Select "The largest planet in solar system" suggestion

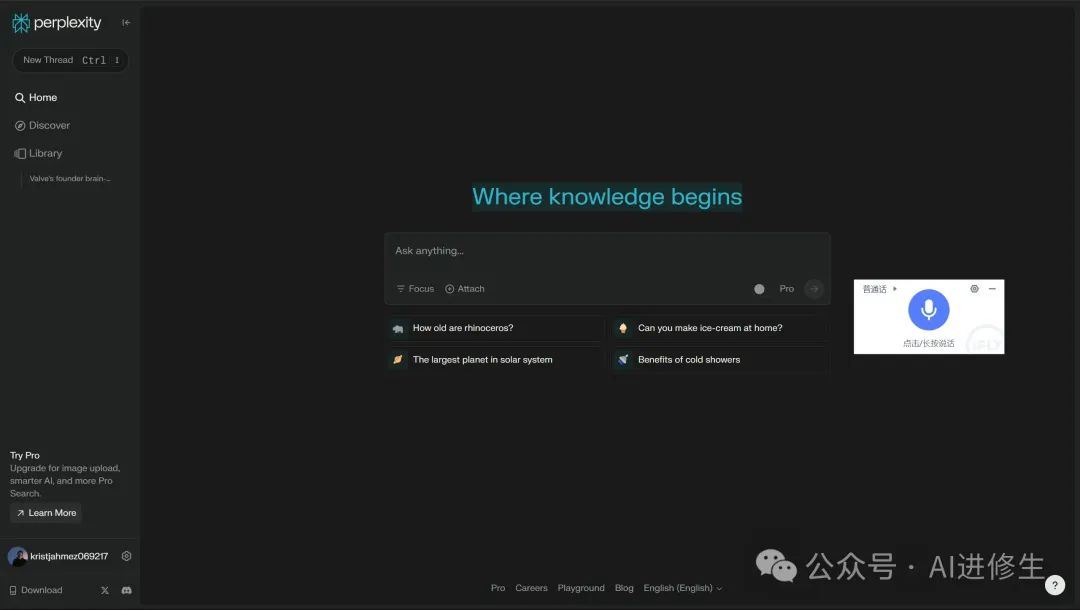[x=494, y=360]
